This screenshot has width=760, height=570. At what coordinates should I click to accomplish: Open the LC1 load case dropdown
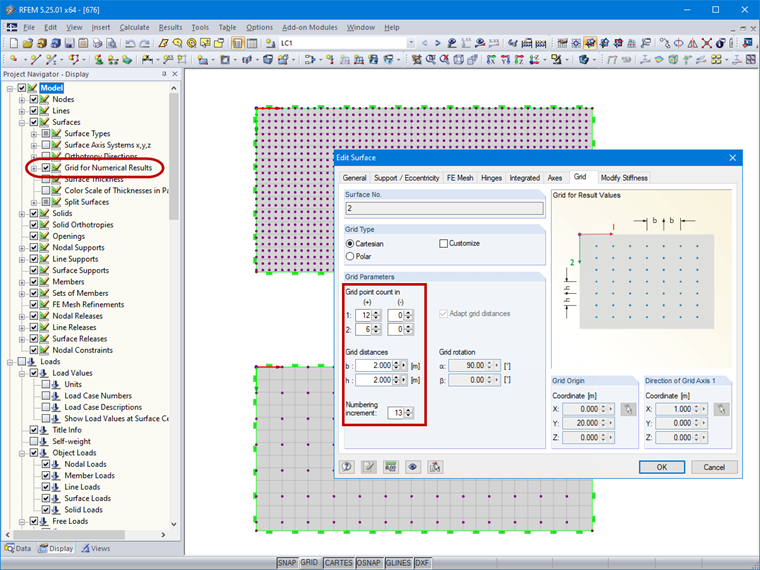click(x=411, y=43)
